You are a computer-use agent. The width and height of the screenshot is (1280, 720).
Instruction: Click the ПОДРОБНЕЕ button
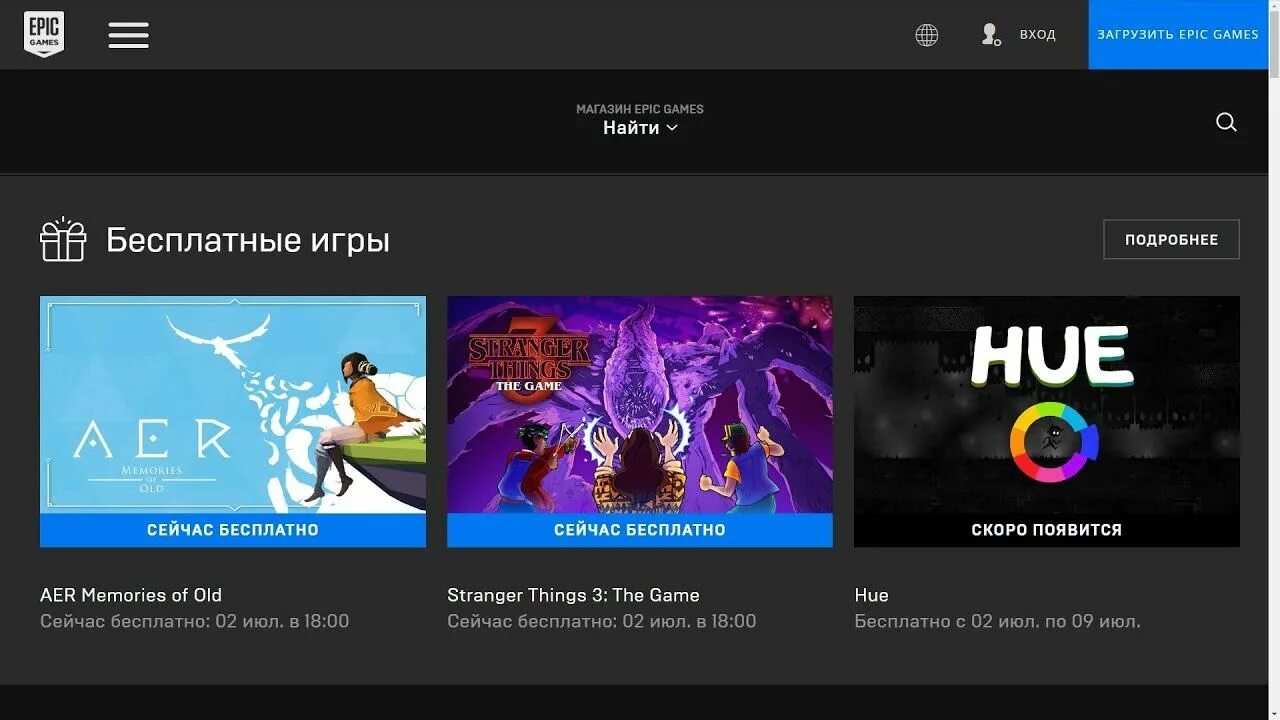(x=1171, y=240)
